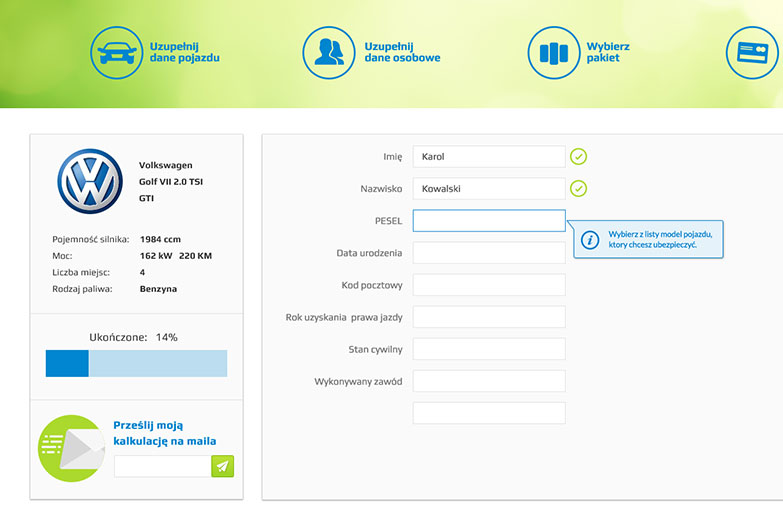Click the Prześlij moją kalkulację na maila link

tap(165, 433)
